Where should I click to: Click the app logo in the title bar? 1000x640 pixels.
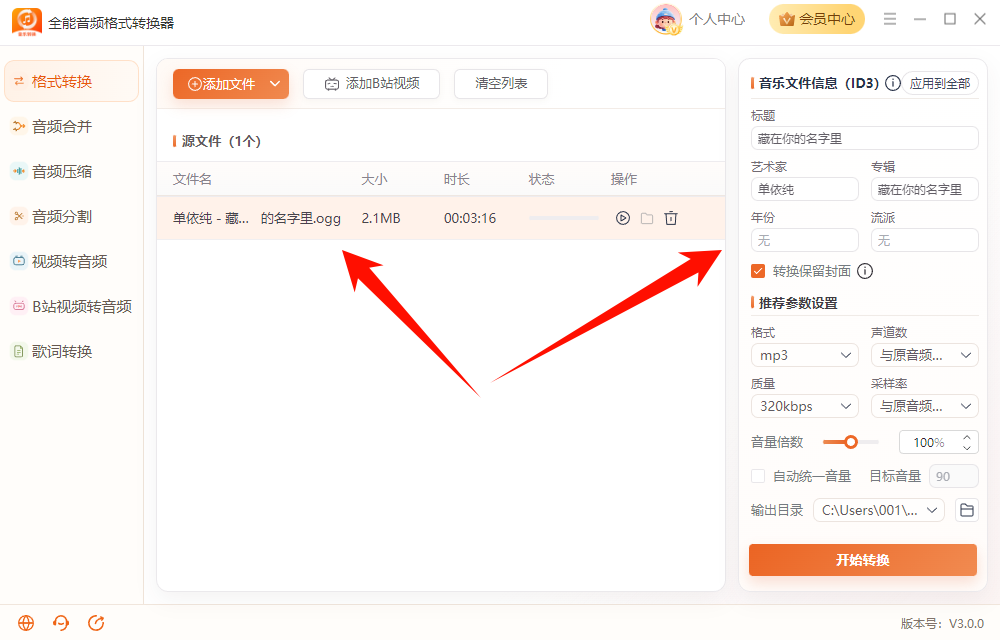(x=27, y=22)
